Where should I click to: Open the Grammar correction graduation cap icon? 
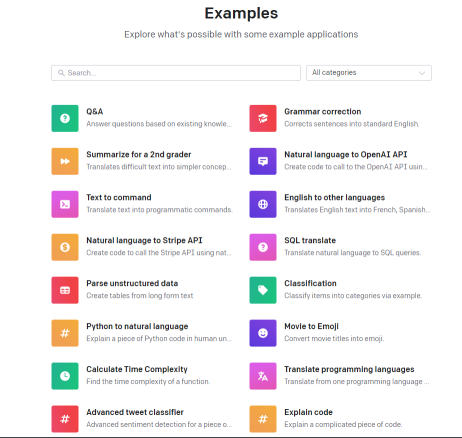[x=263, y=118]
